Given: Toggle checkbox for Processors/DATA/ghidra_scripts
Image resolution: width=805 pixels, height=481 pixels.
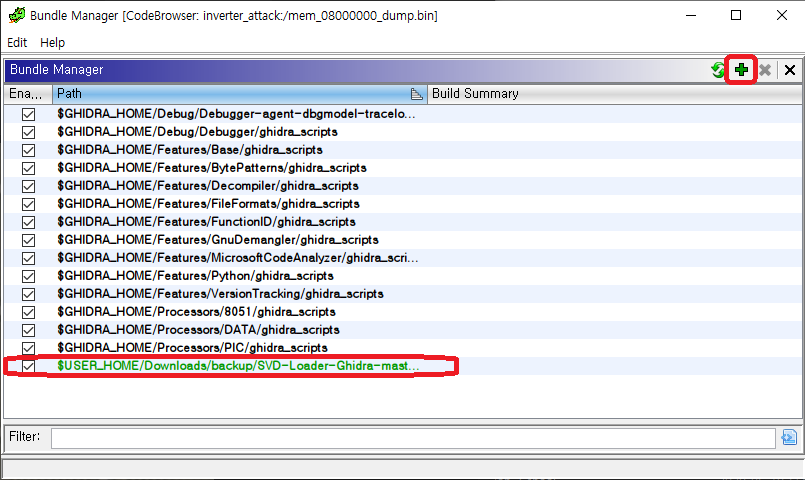Looking at the screenshot, I should tap(28, 330).
